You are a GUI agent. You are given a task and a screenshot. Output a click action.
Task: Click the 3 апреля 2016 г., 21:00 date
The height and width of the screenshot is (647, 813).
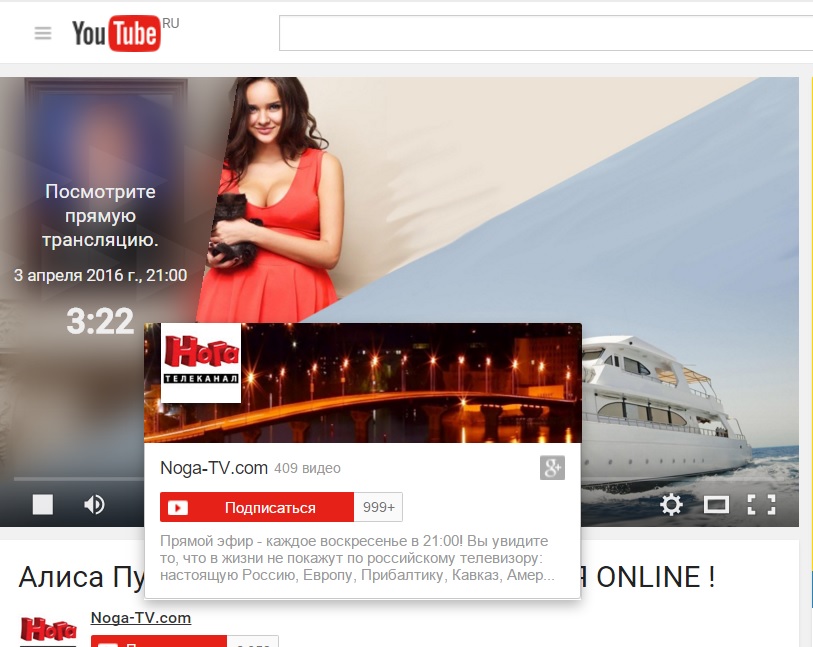[100, 275]
